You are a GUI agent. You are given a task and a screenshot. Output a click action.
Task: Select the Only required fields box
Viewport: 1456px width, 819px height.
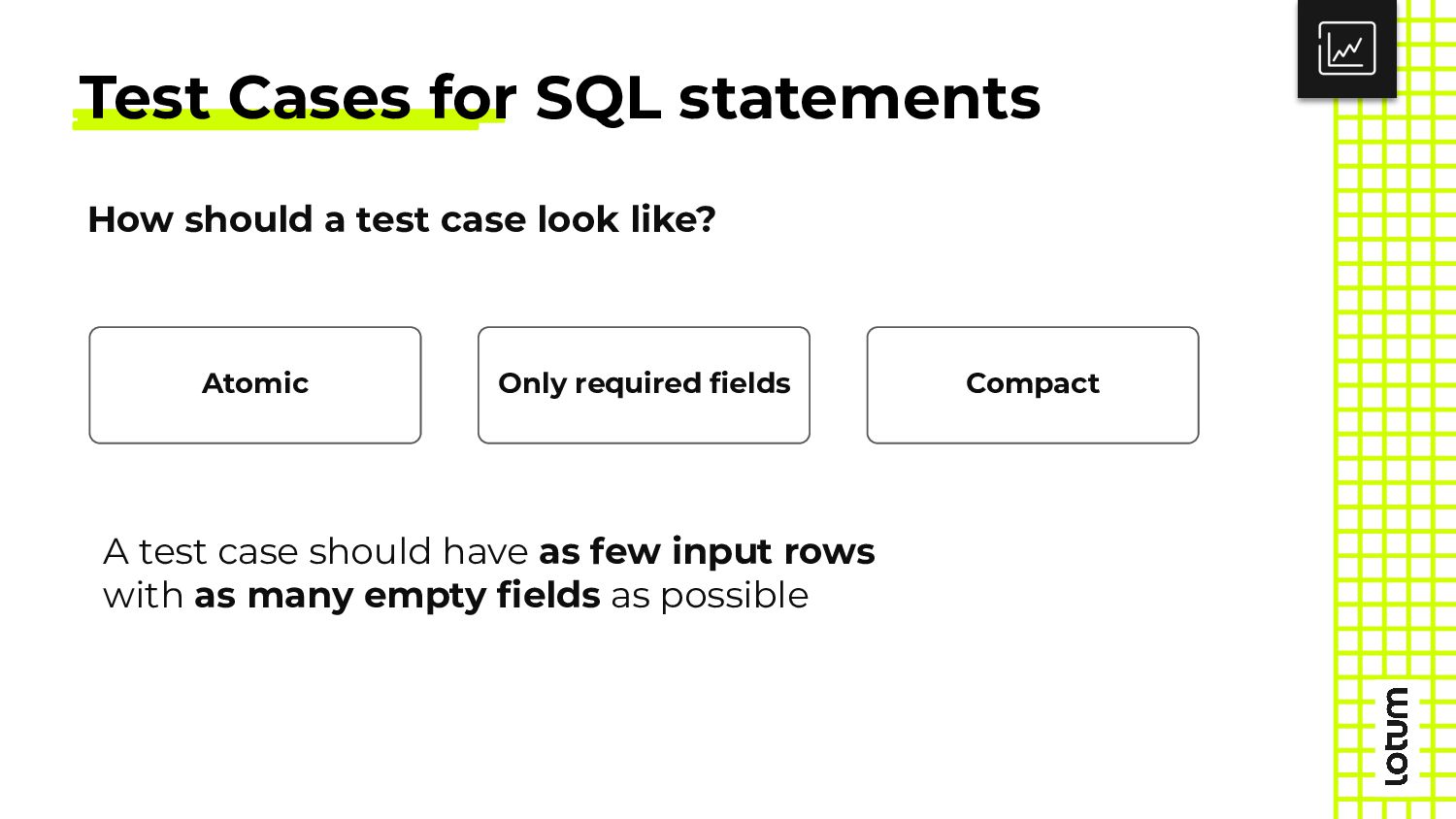pos(644,385)
